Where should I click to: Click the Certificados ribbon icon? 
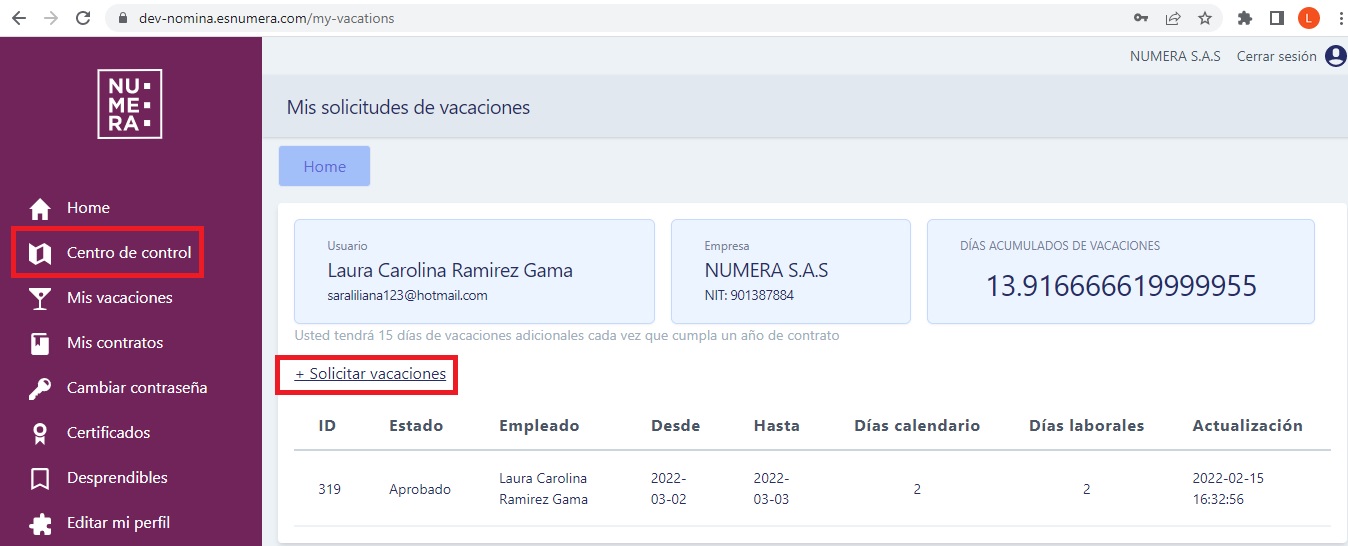(40, 433)
